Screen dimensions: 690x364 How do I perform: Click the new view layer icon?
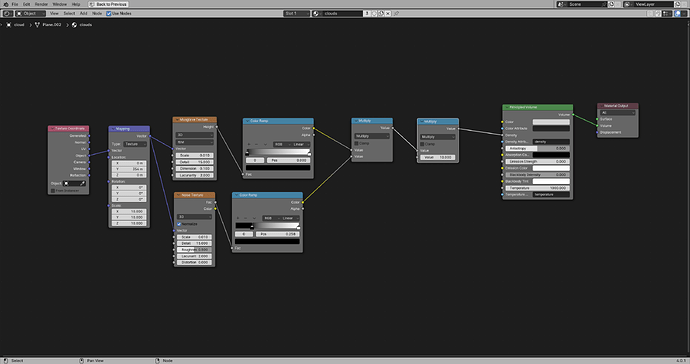[678, 4]
